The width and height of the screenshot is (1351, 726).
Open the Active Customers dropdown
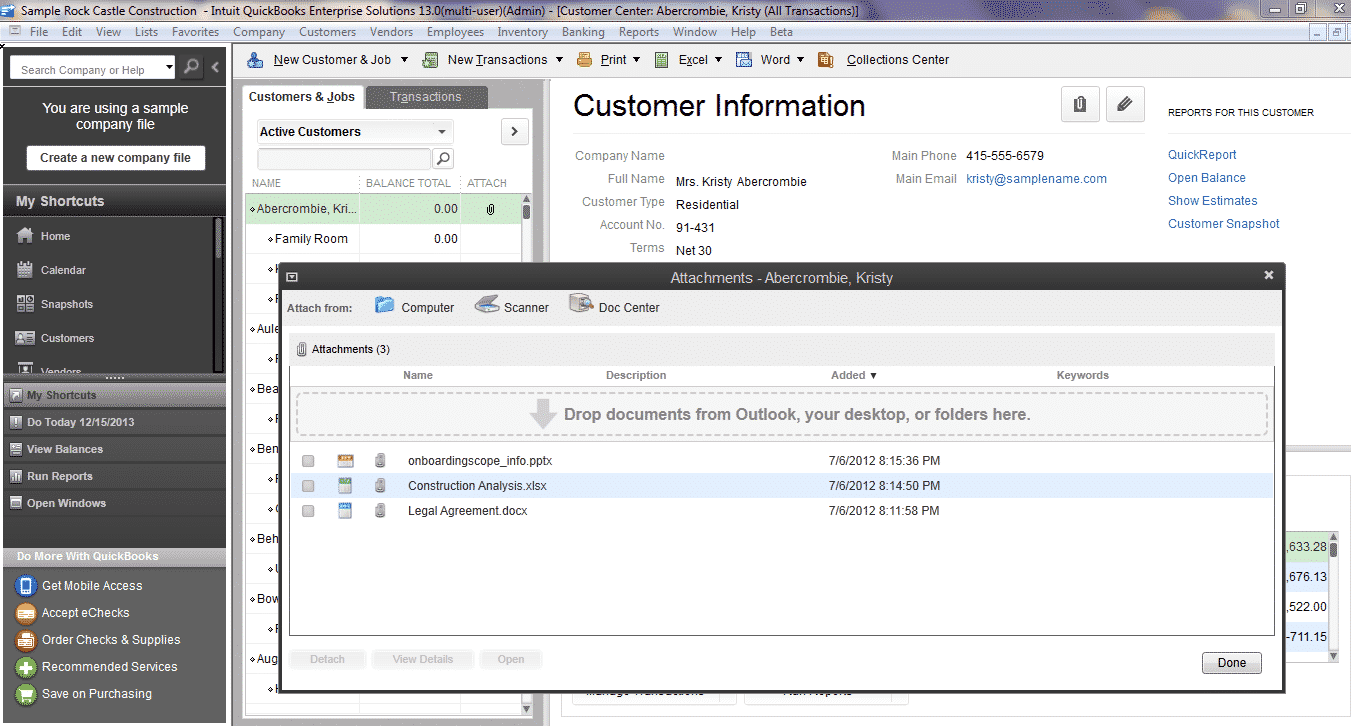[355, 132]
